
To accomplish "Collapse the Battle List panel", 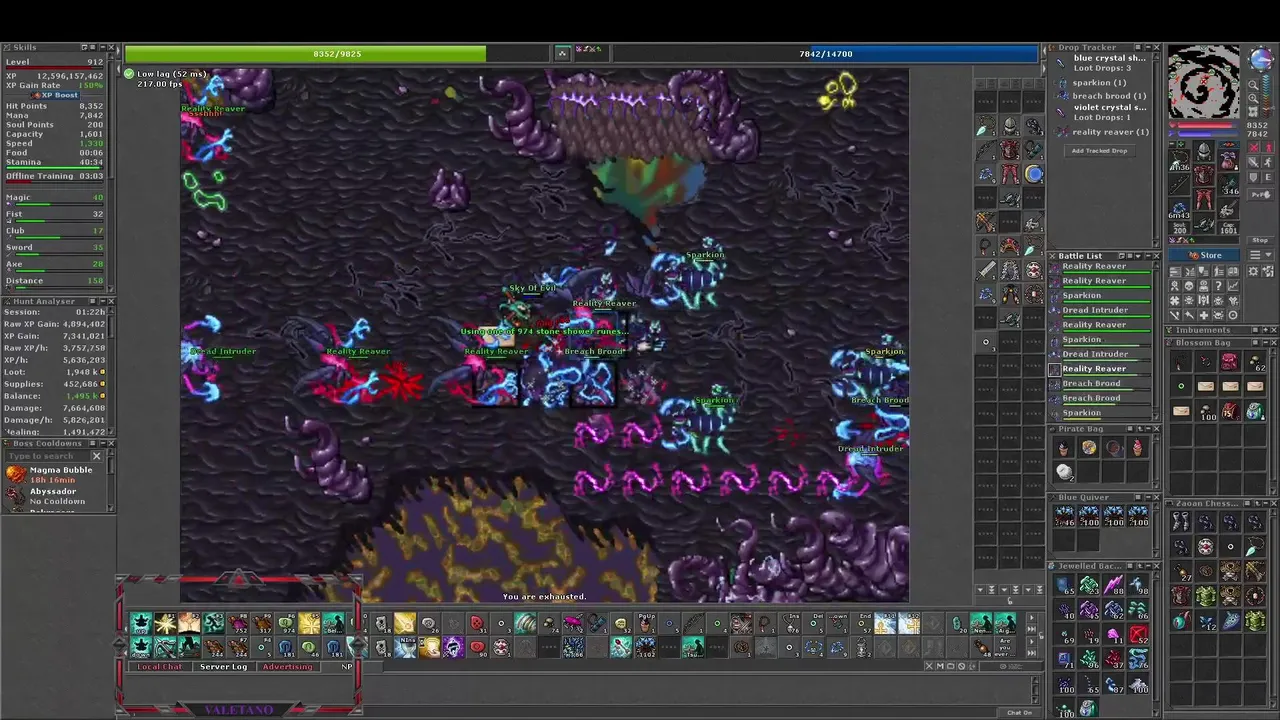I will coord(1149,256).
